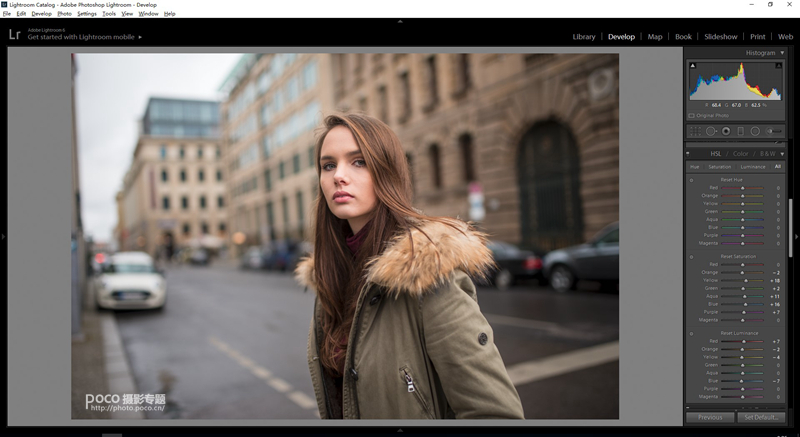Show the left panel group
Screen dimensions: 800x437
(3, 237)
